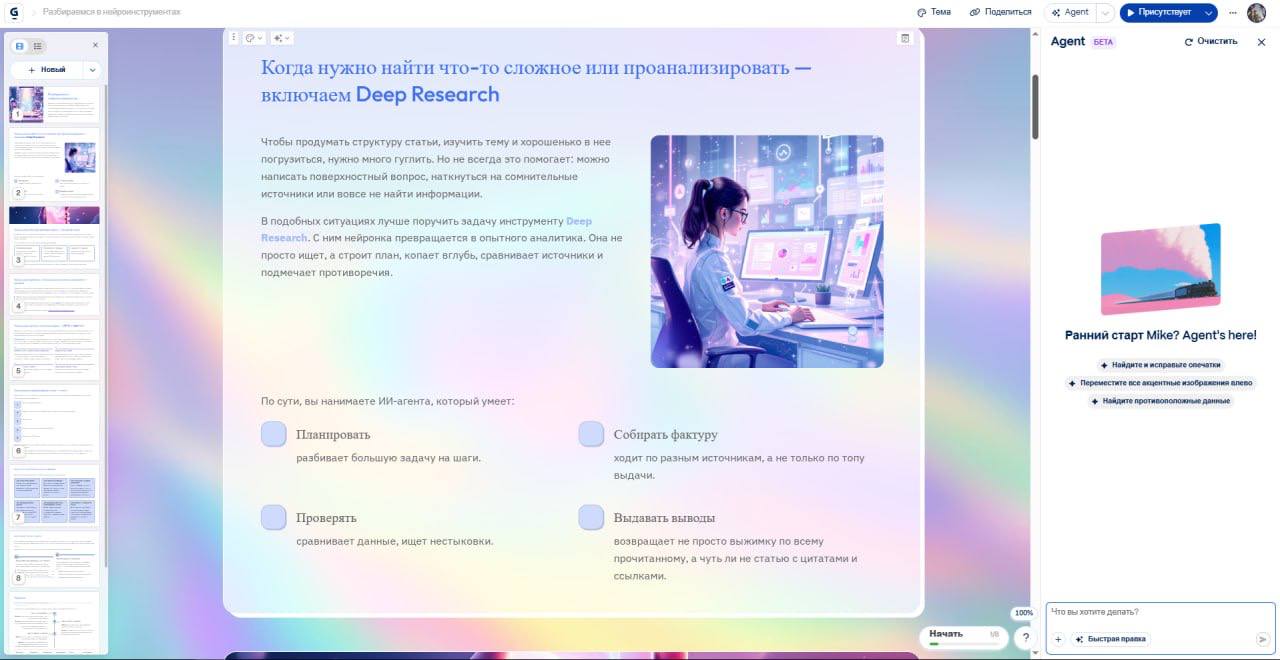Select slide 7 thumbnail
1280x660 pixels.
(x=55, y=495)
